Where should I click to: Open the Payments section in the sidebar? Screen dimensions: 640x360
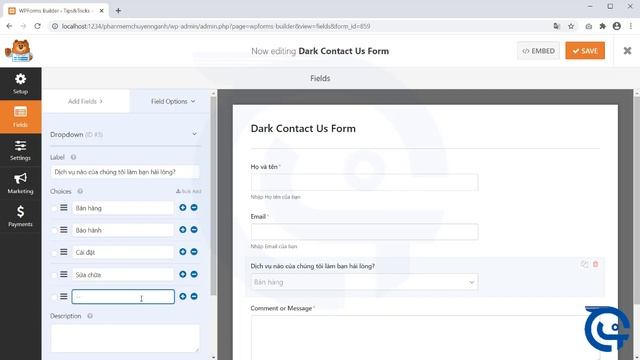click(20, 216)
